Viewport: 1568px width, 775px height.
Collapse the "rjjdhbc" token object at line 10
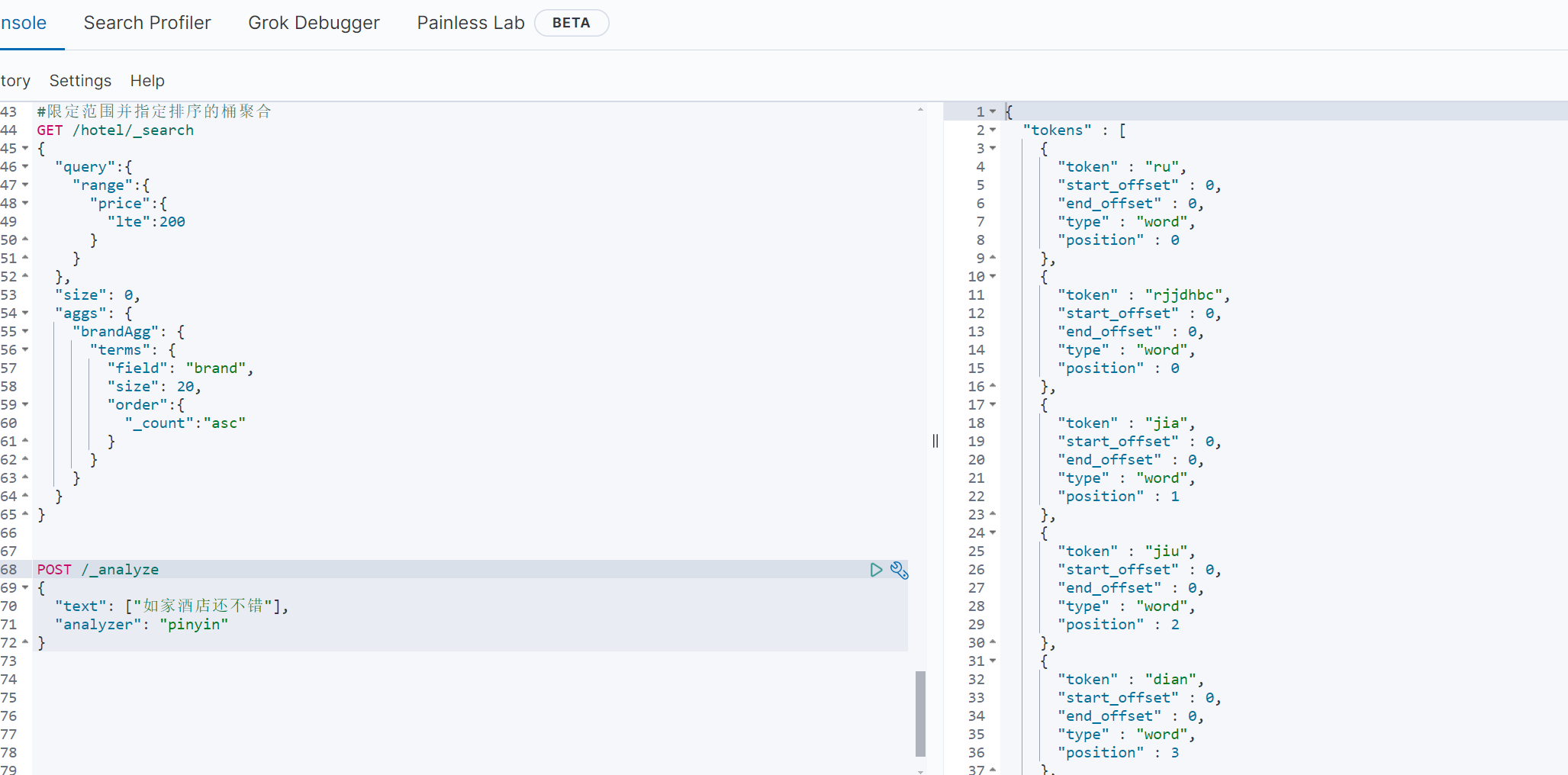(x=993, y=277)
